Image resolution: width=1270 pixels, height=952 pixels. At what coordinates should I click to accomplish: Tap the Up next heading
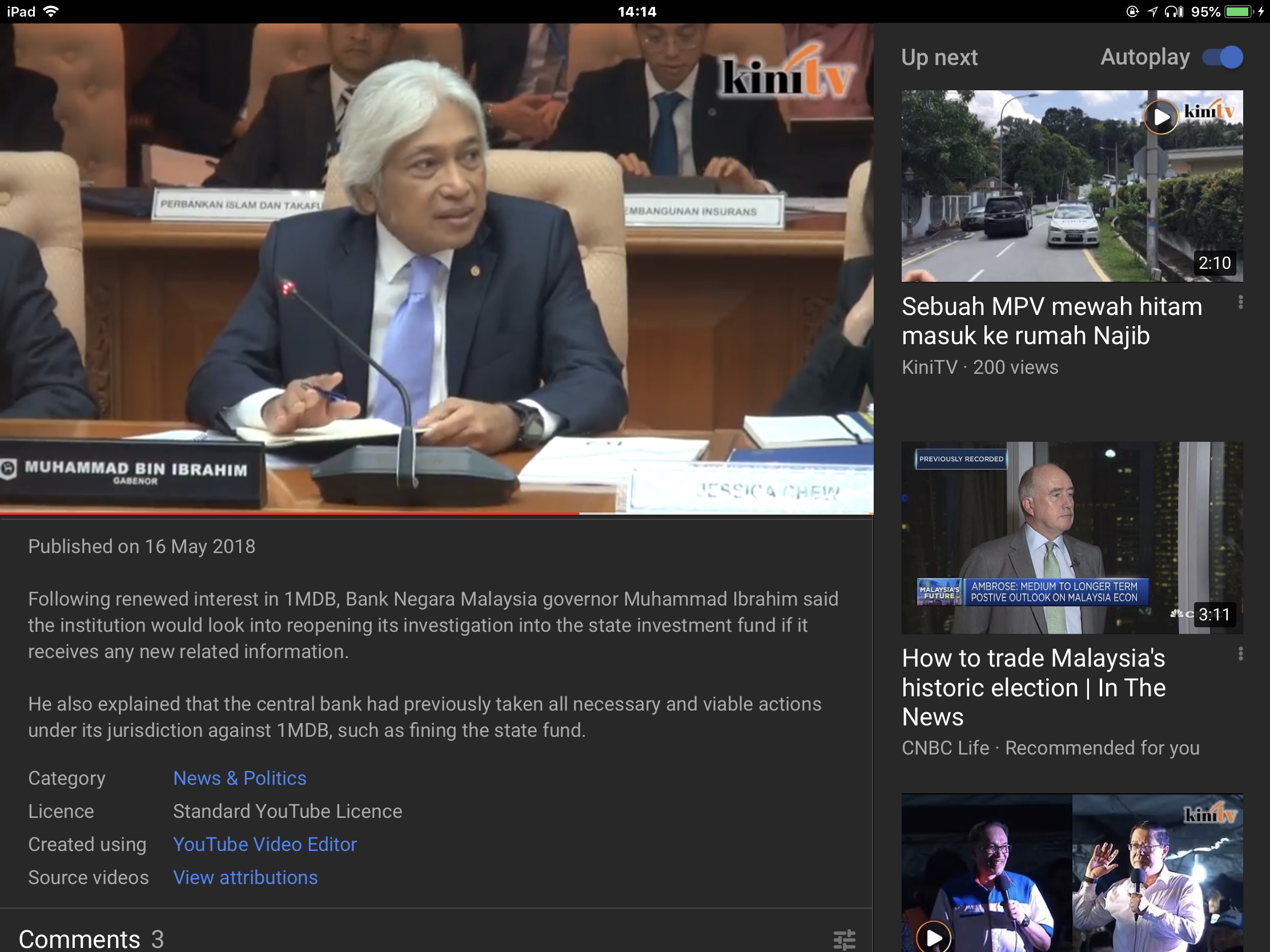939,58
